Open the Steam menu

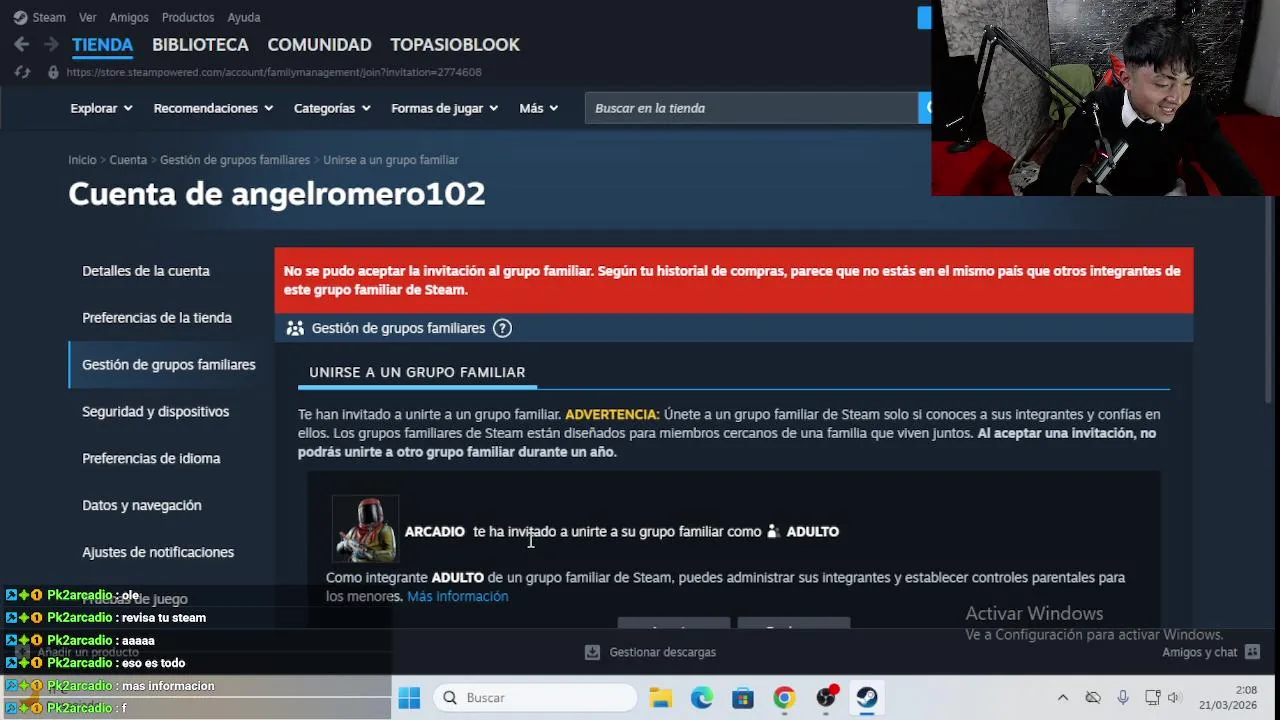[x=49, y=17]
